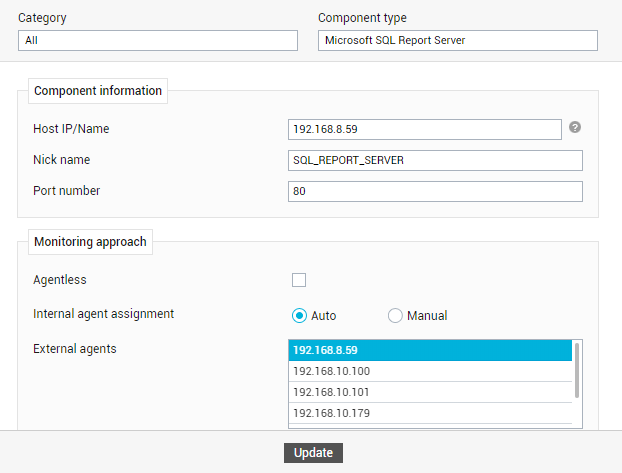622x473 pixels.
Task: Select external agent 192.168.10.101
Action: pyautogui.click(x=430, y=392)
